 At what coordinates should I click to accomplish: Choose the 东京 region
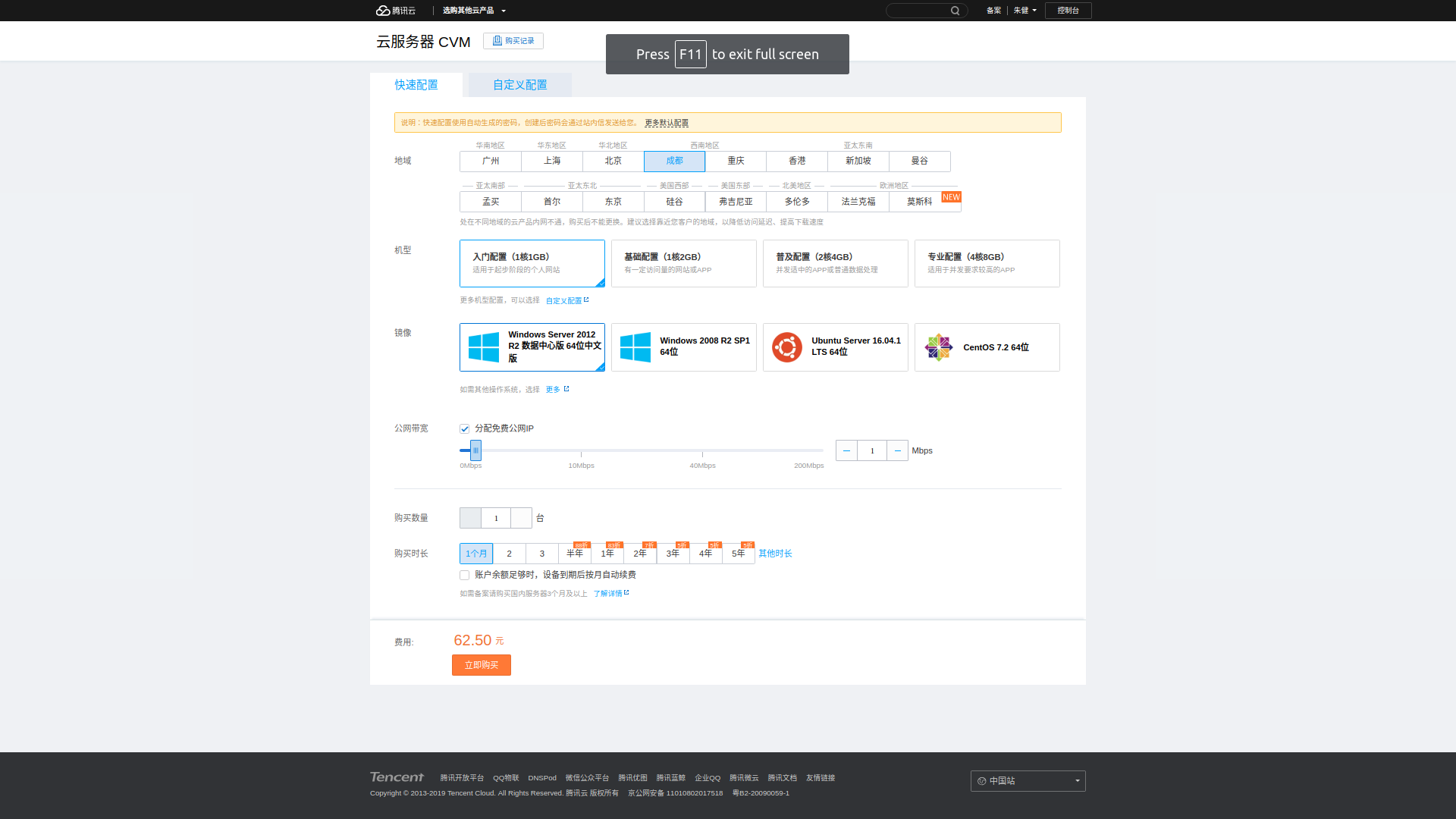tap(613, 202)
